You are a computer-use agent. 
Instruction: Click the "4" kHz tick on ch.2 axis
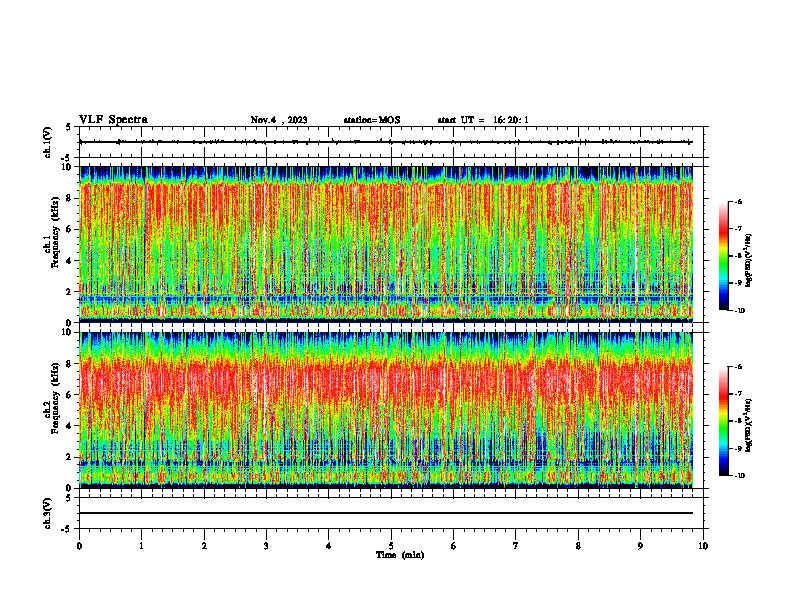coord(70,426)
